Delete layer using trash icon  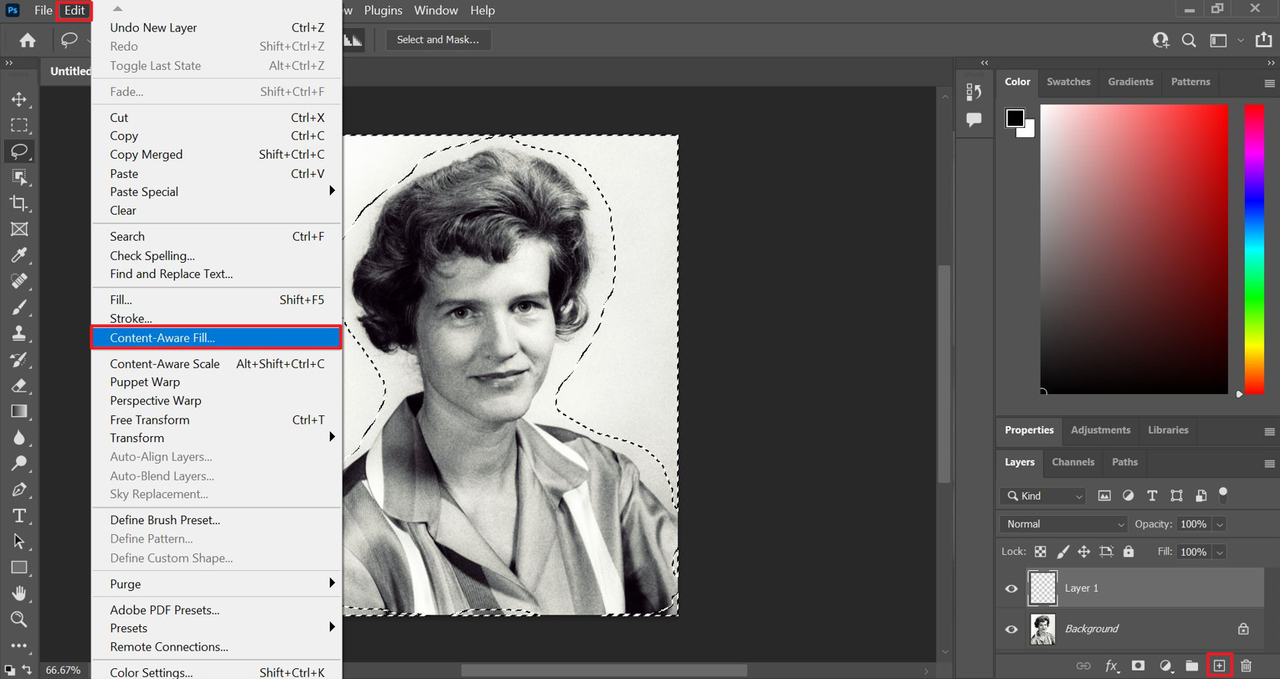point(1246,665)
